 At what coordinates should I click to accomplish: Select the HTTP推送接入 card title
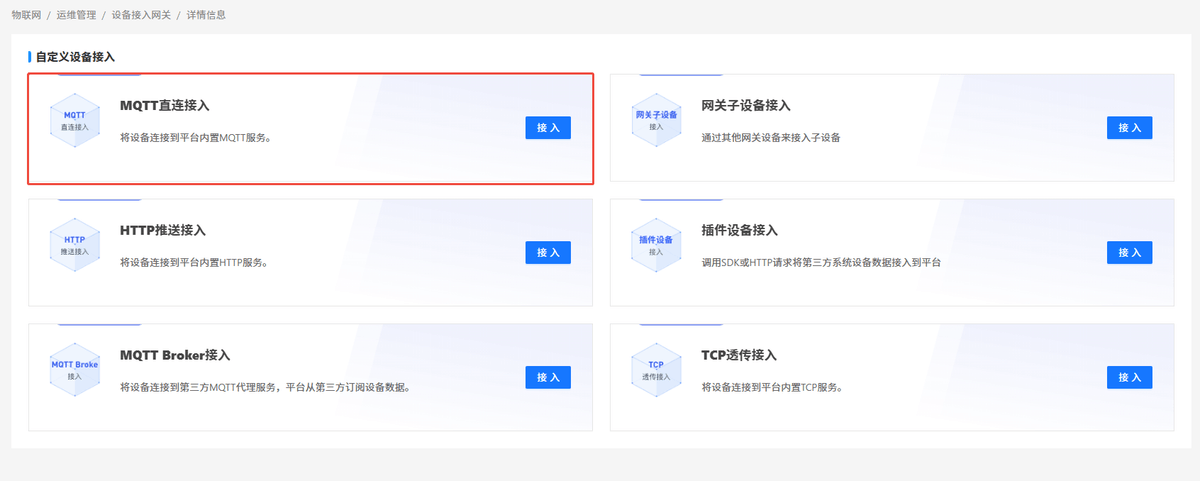[x=163, y=230]
